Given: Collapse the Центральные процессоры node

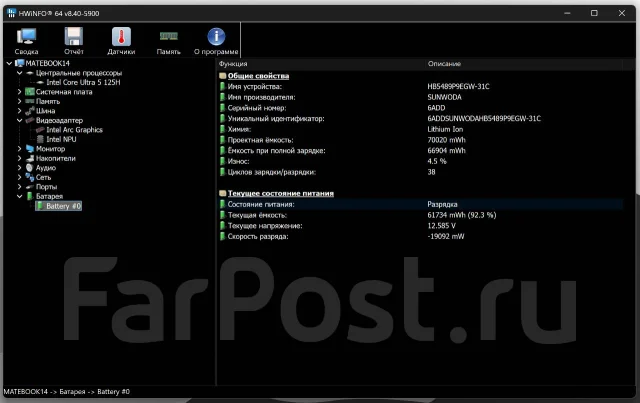Looking at the screenshot, I should coord(20,73).
